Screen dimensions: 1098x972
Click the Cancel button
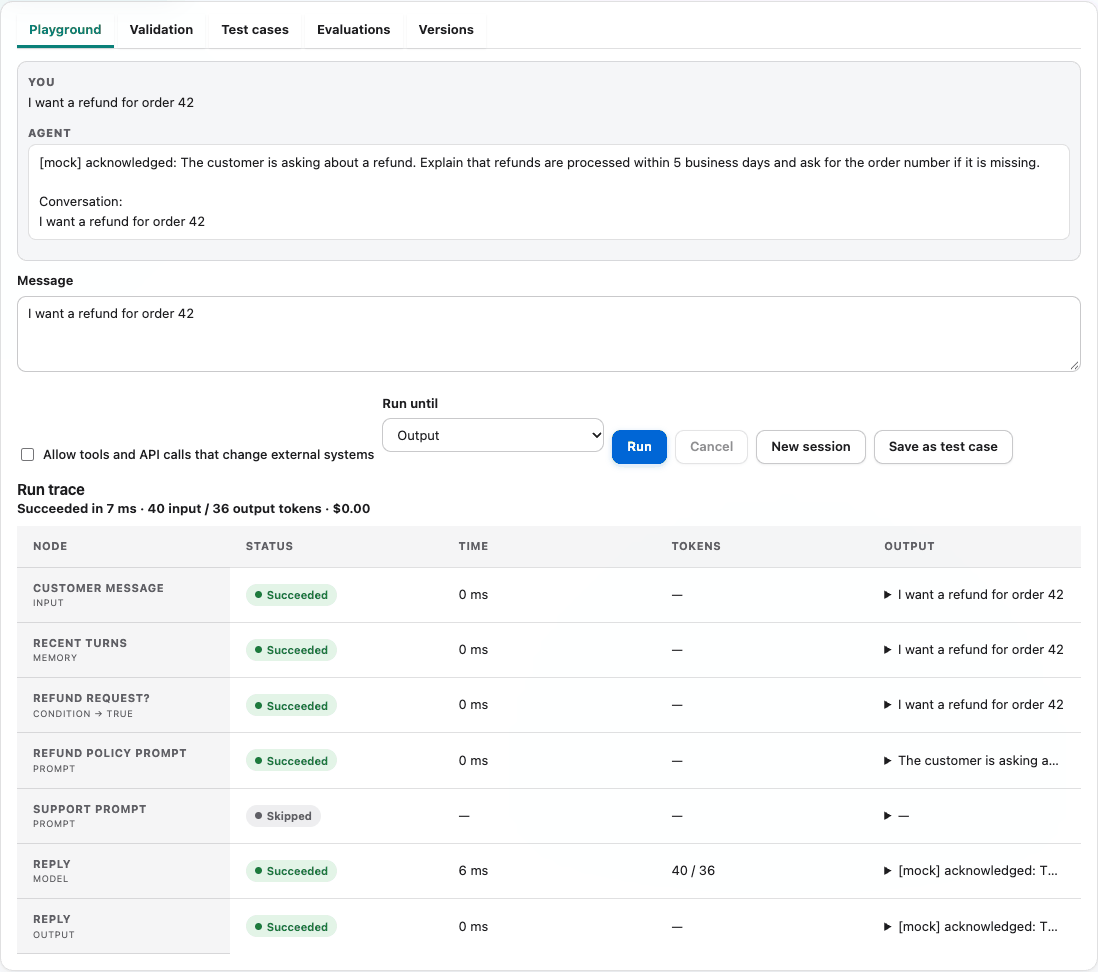(711, 447)
